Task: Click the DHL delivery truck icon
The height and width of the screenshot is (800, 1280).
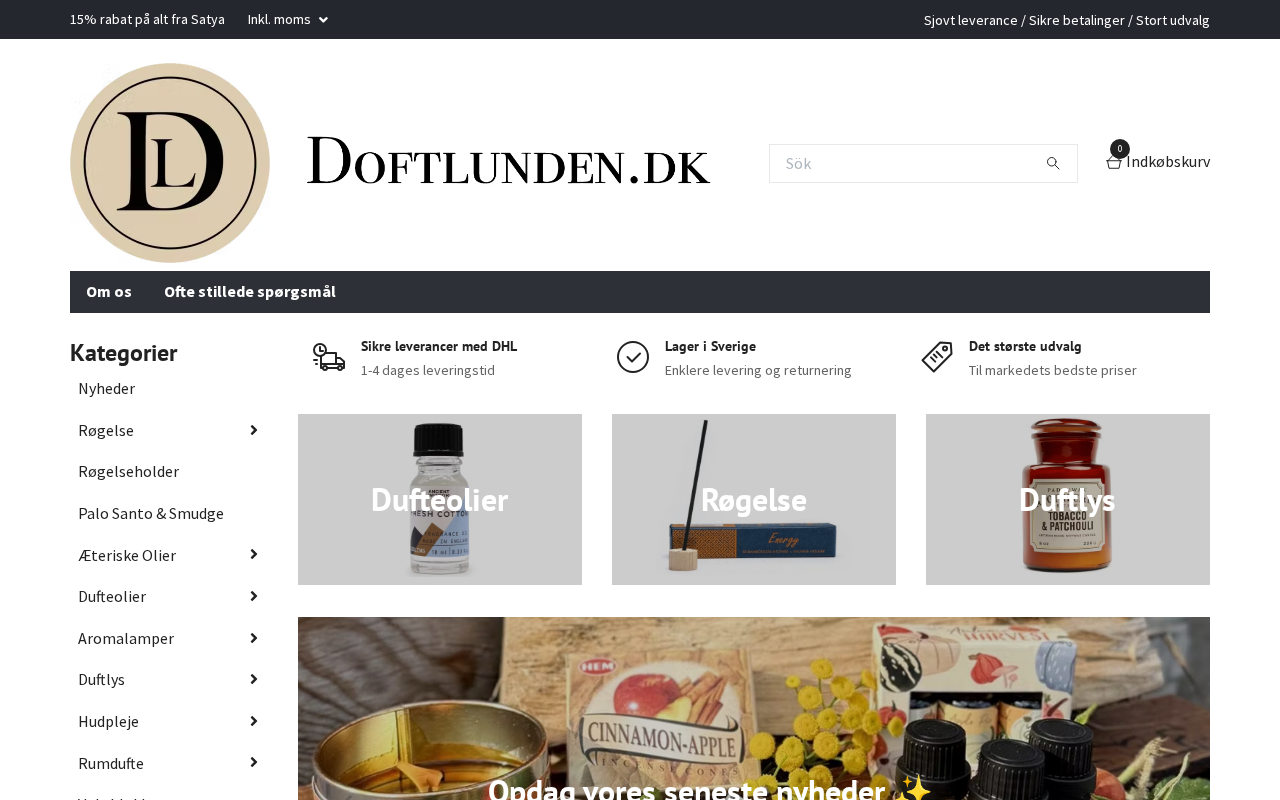Action: click(329, 357)
